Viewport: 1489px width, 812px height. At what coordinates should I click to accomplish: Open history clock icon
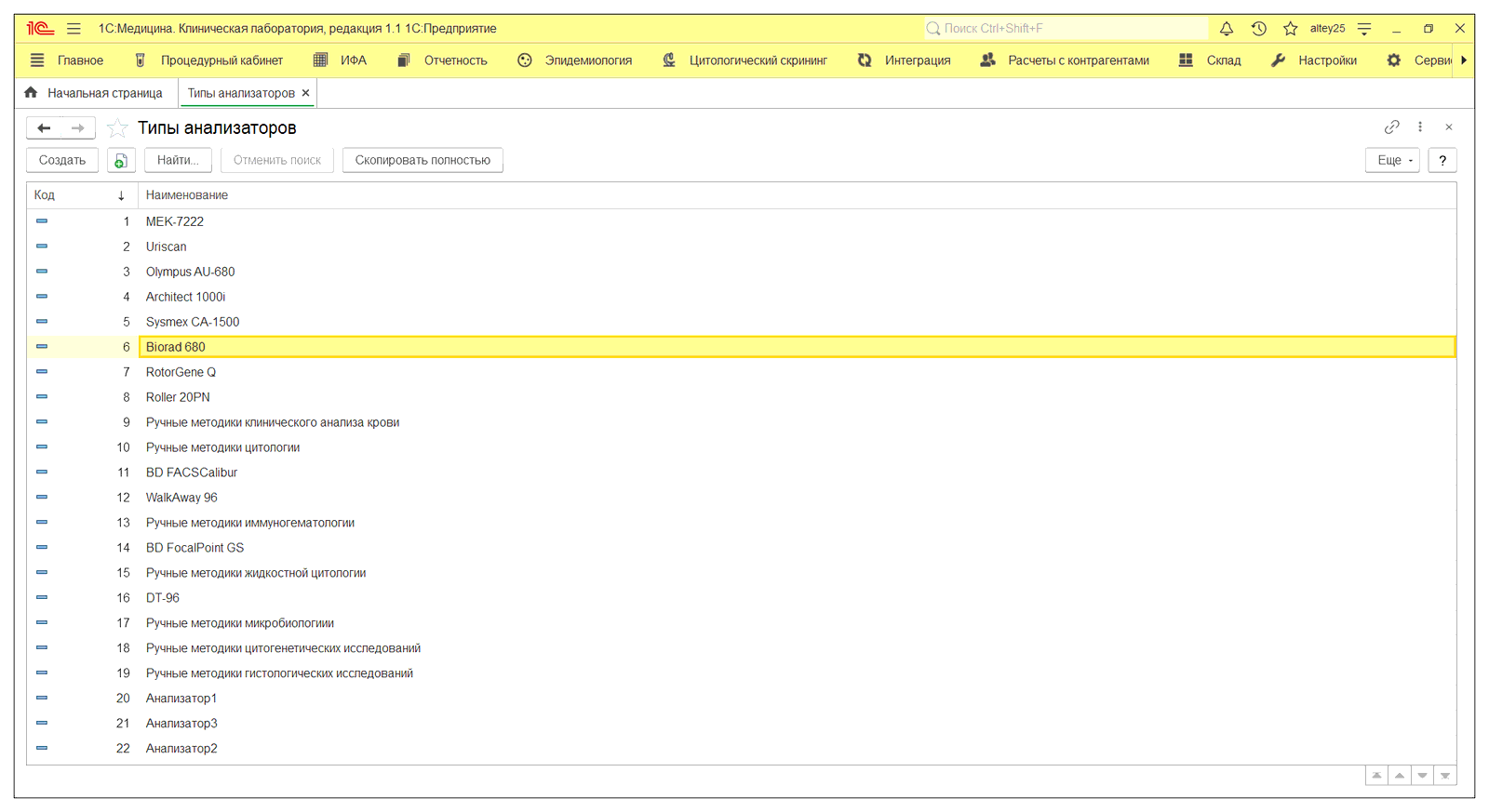coord(1258,29)
